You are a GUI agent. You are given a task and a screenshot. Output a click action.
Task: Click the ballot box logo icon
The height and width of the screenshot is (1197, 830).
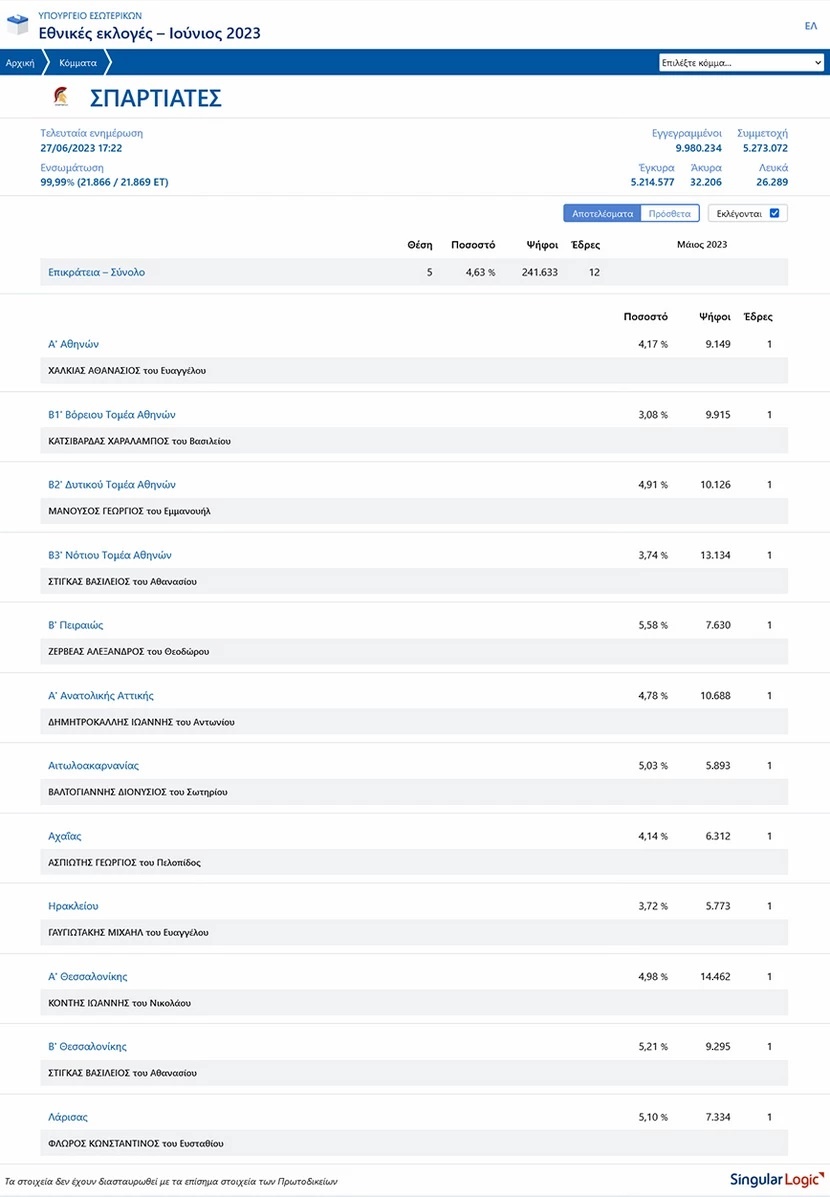(x=19, y=24)
